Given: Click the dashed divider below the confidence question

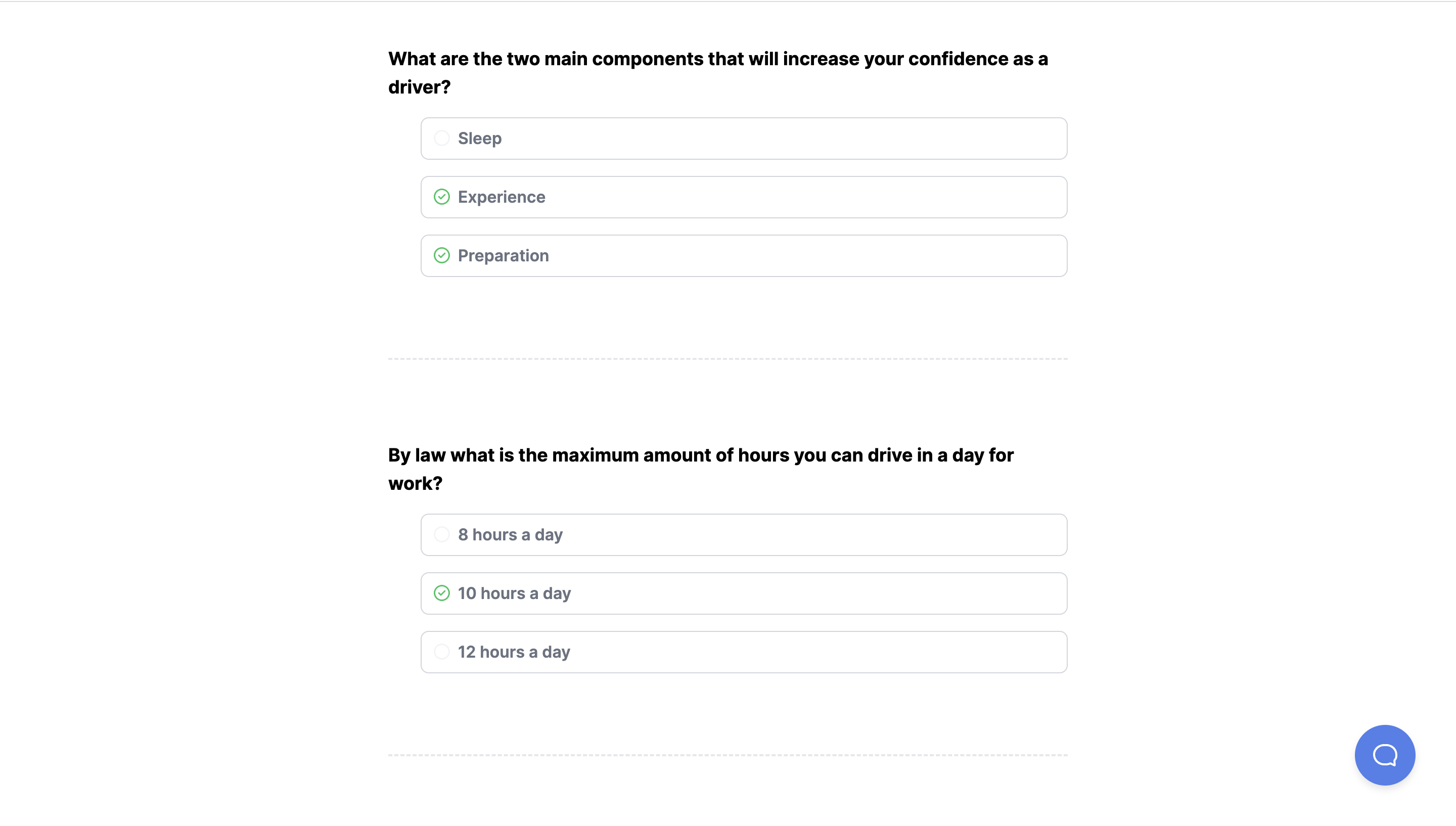Looking at the screenshot, I should pyautogui.click(x=727, y=358).
